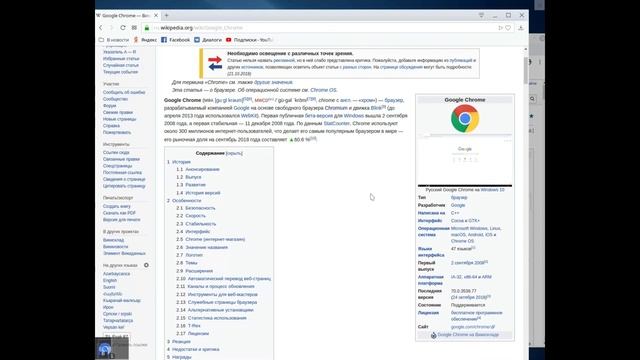Click the red and blue arrows notice icon
640x360 pixels.
coord(215,63)
